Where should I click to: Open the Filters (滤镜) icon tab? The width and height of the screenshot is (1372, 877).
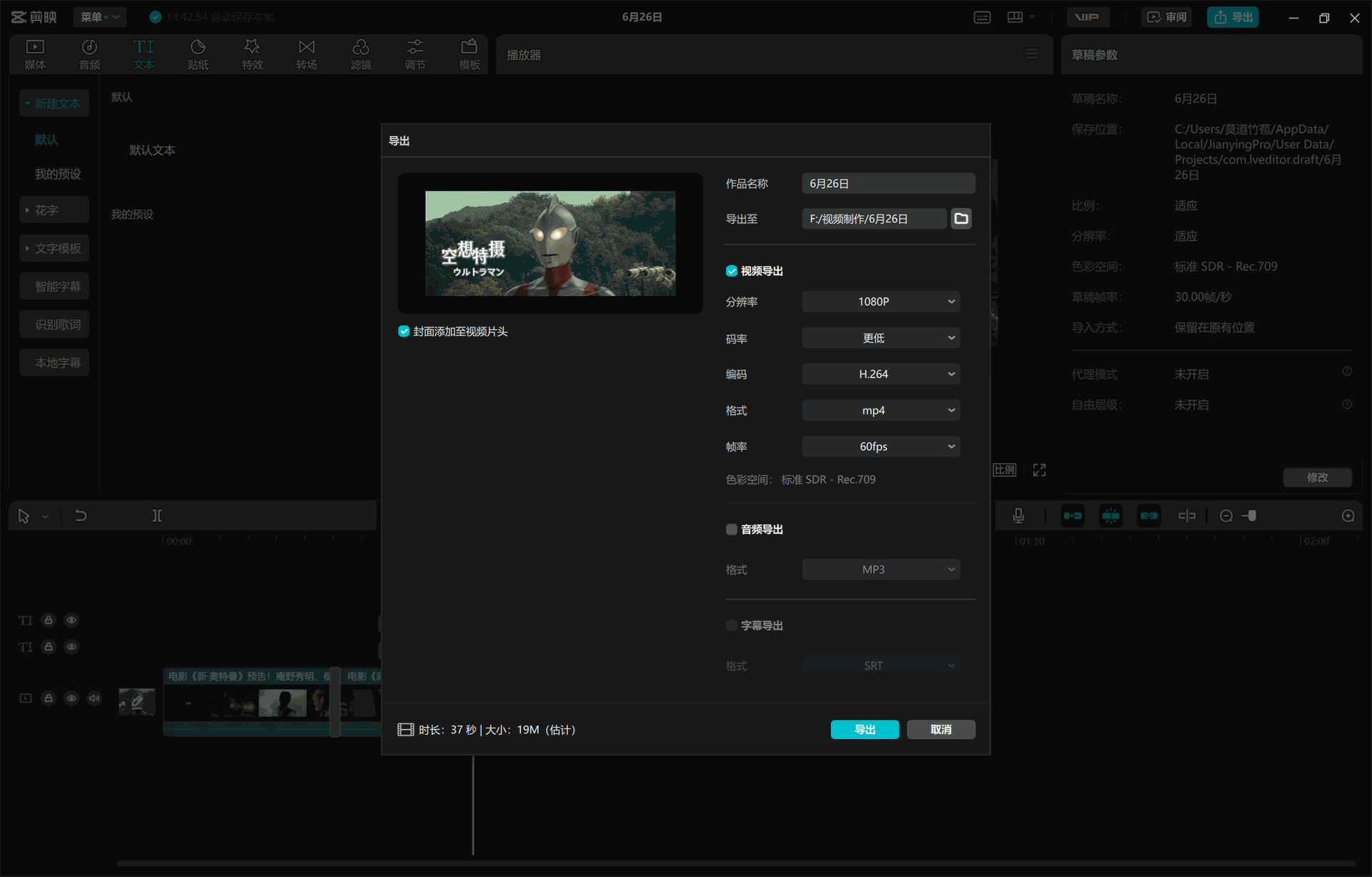click(x=361, y=54)
